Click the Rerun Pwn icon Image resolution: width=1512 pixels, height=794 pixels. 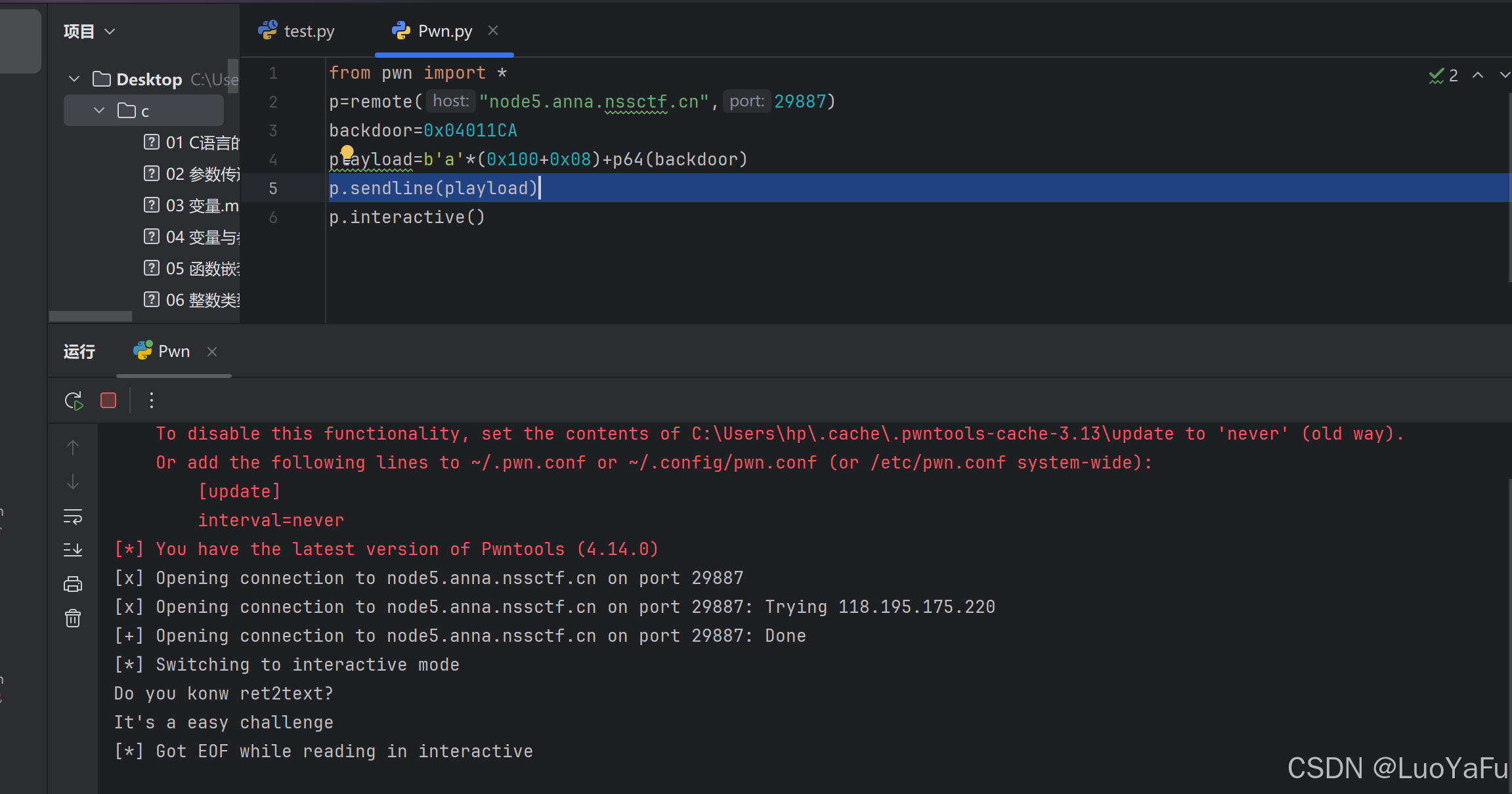[x=74, y=400]
